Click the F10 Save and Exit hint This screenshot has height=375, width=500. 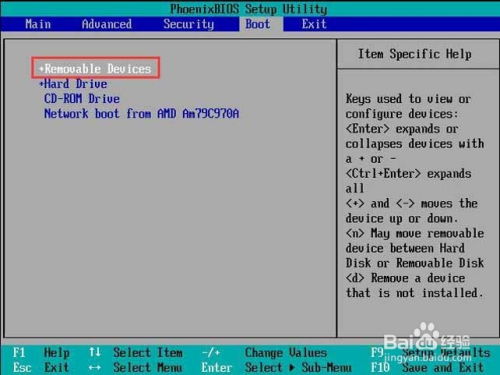(427, 367)
